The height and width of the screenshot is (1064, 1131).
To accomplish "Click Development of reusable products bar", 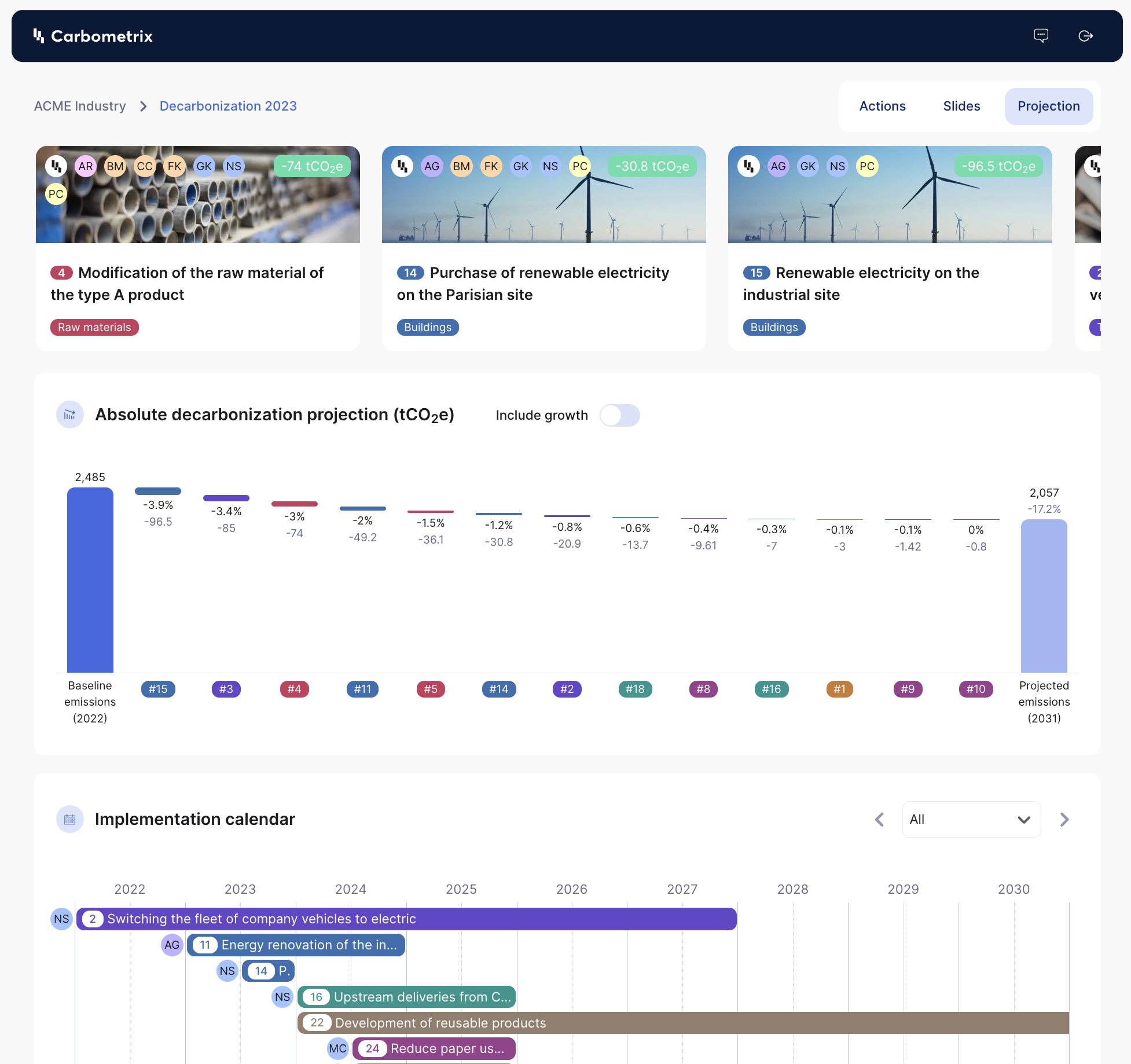I will (x=683, y=1023).
